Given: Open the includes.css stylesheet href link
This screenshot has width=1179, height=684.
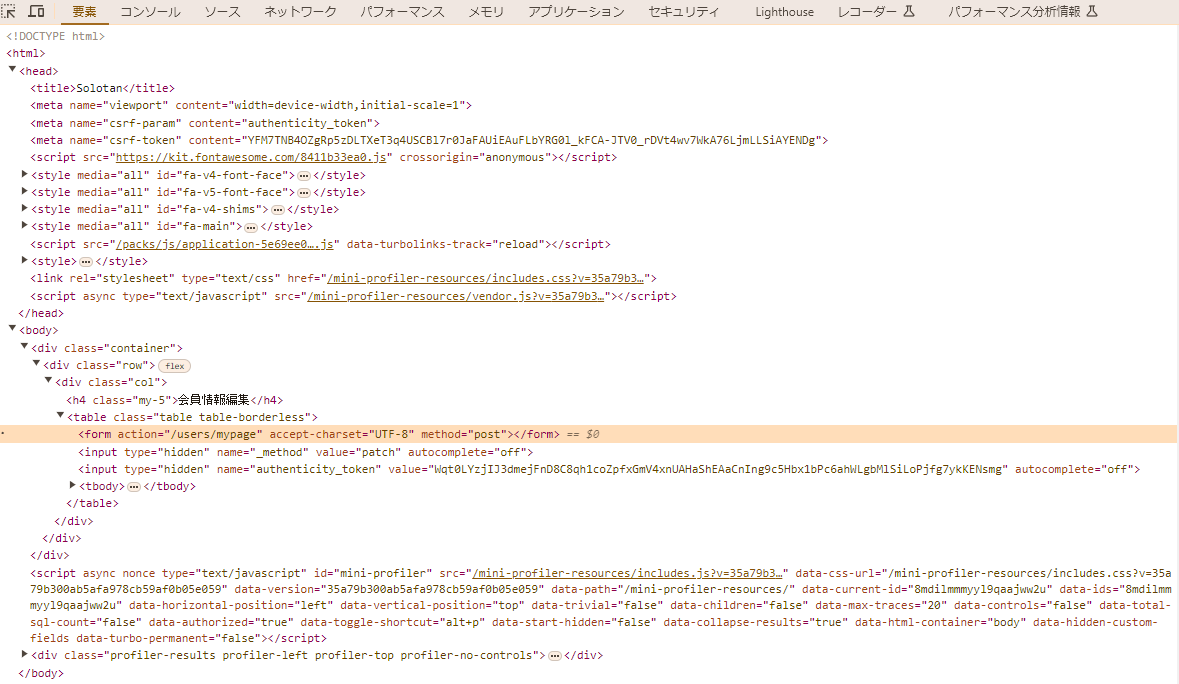Looking at the screenshot, I should tap(485, 278).
